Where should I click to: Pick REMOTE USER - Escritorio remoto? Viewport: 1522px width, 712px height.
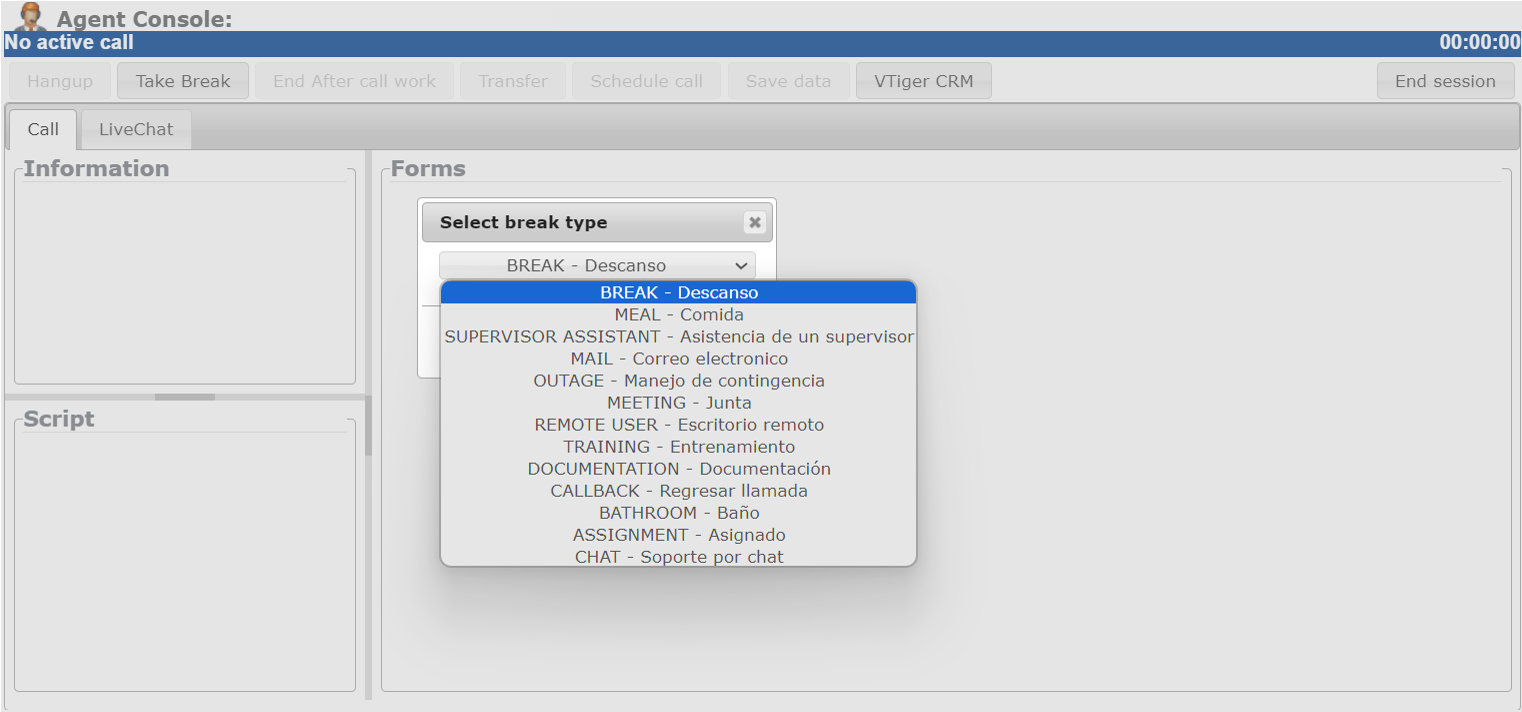pos(678,425)
